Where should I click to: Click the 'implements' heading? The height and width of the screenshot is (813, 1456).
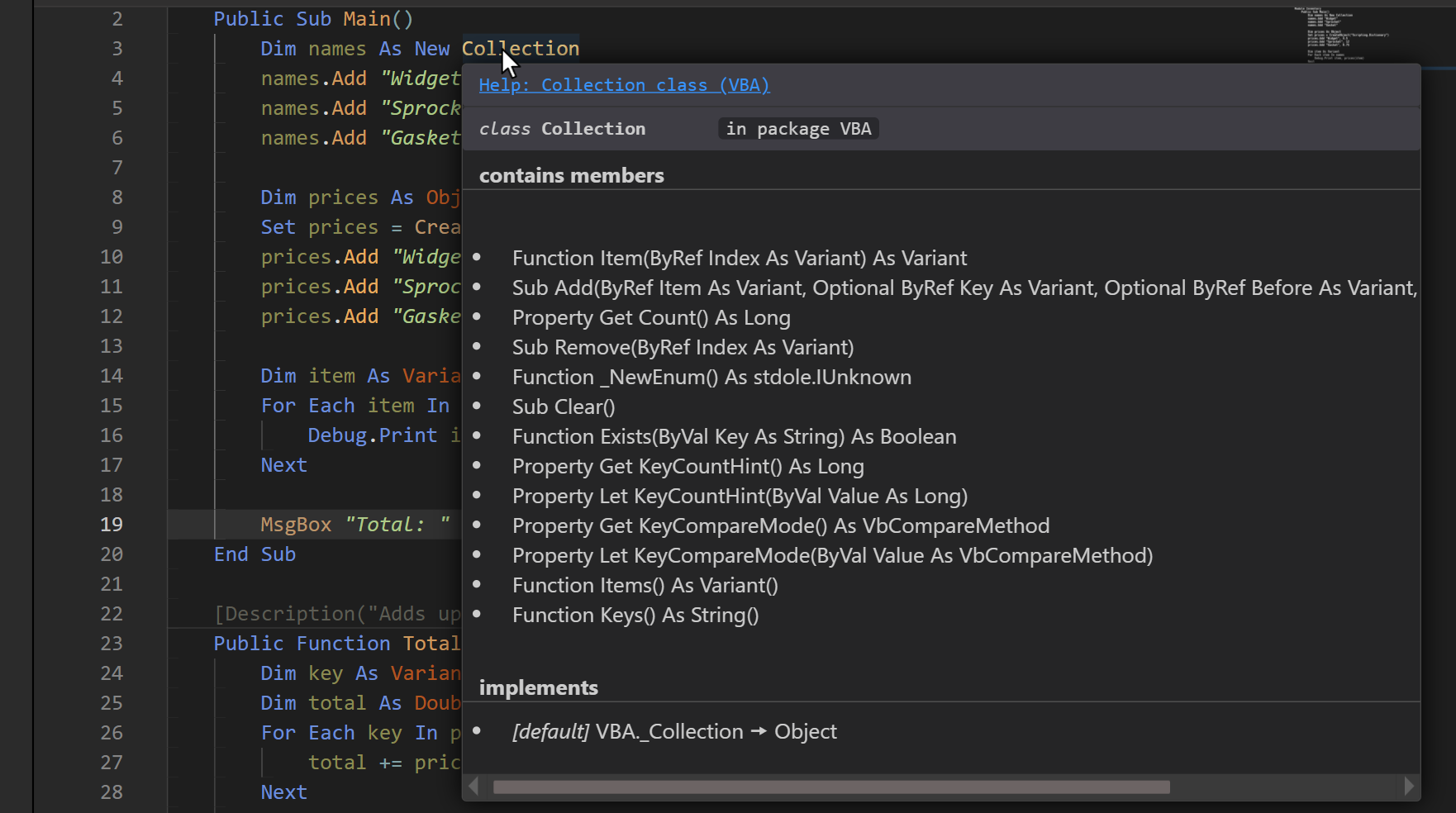(539, 688)
